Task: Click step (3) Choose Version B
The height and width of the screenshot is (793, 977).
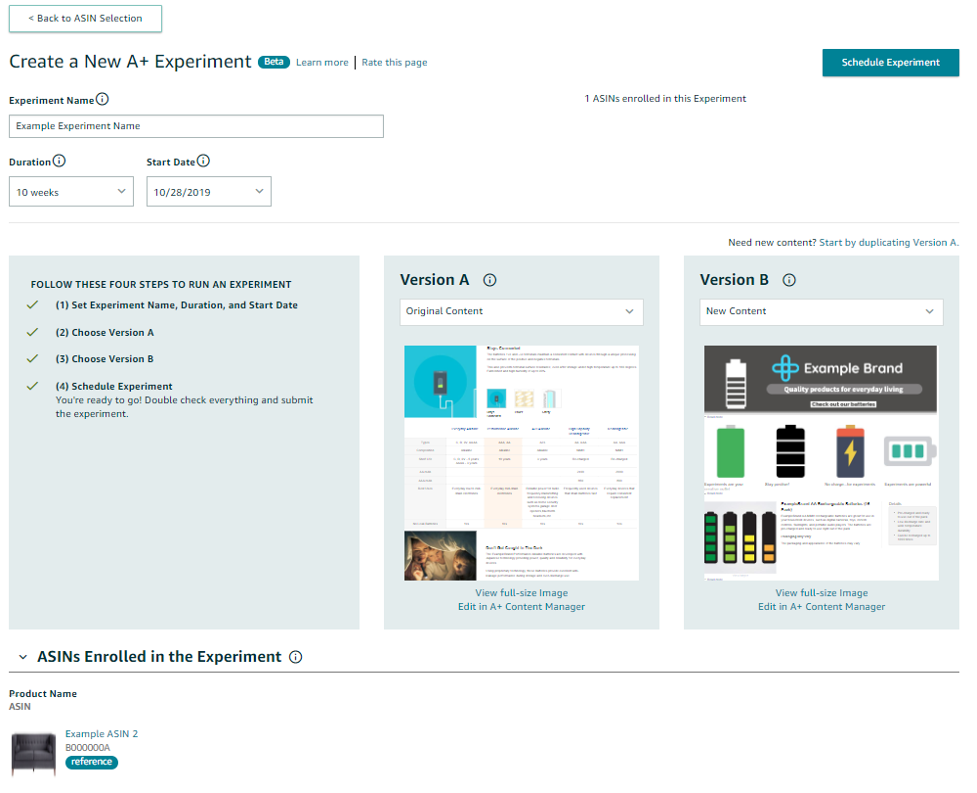Action: pos(105,359)
